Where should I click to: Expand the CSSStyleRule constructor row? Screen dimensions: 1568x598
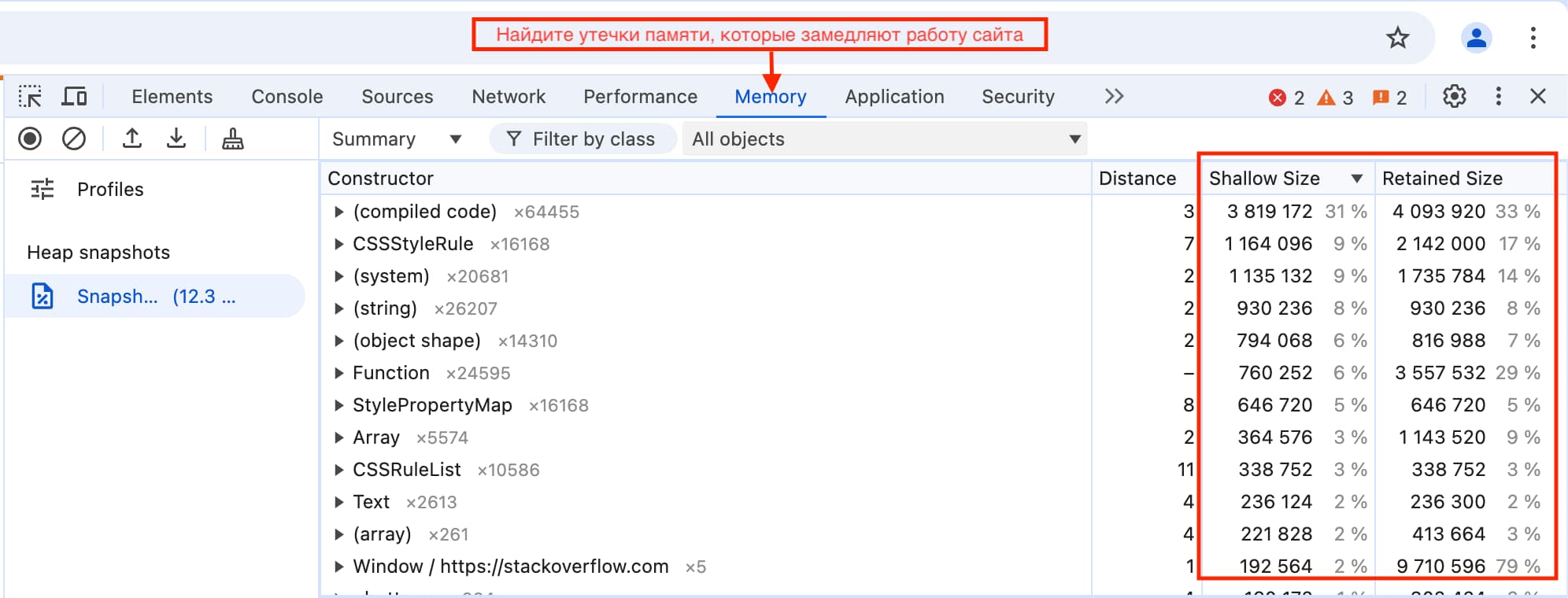338,244
